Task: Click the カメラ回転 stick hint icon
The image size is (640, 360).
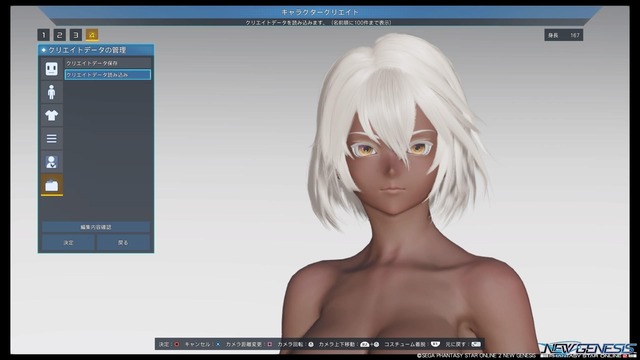Action: [311, 344]
